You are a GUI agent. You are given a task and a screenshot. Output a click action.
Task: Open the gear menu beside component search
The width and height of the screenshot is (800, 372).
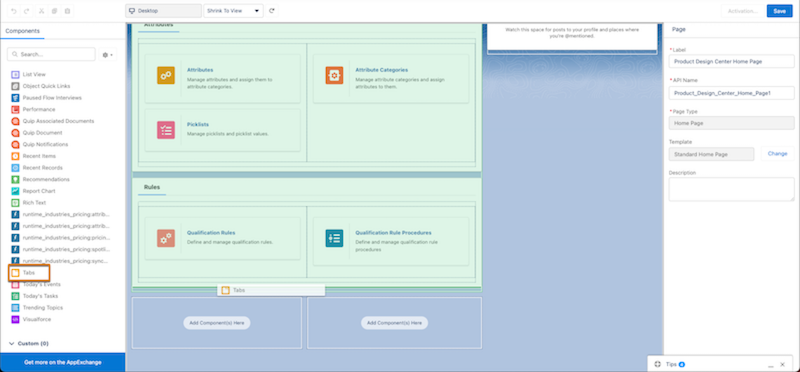(108, 55)
